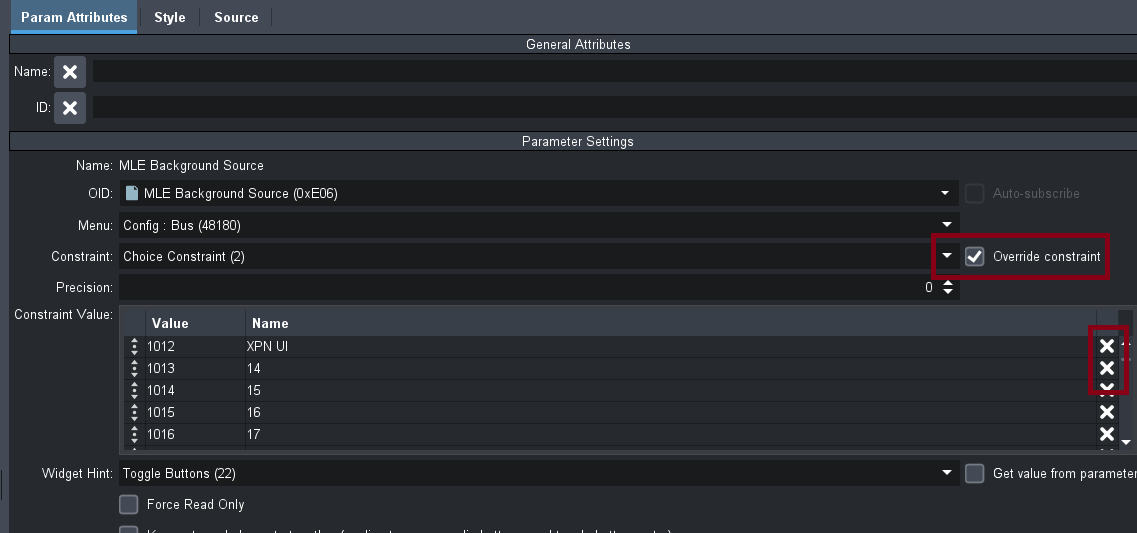1137x533 pixels.
Task: Switch to the Style tab
Action: click(169, 17)
